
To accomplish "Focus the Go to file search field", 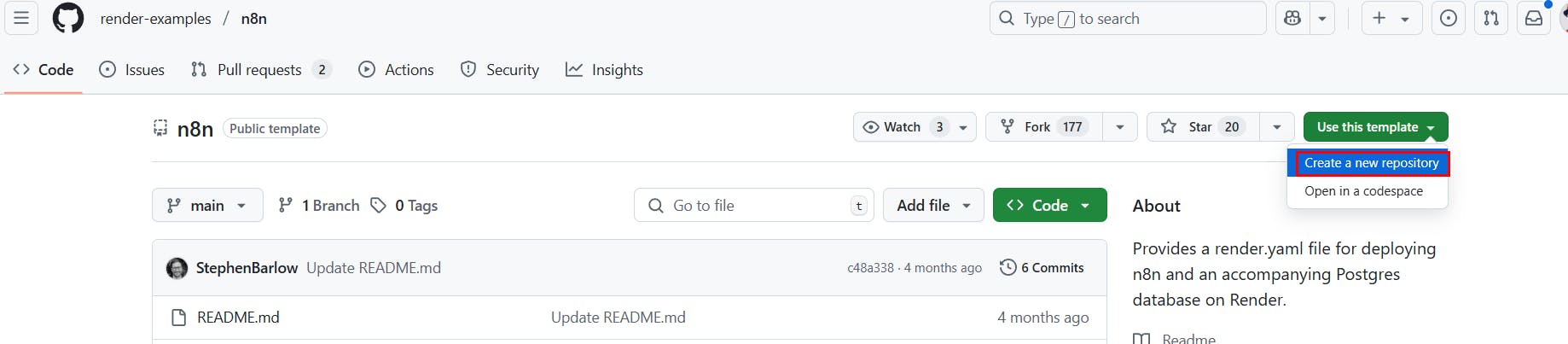I will (753, 205).
